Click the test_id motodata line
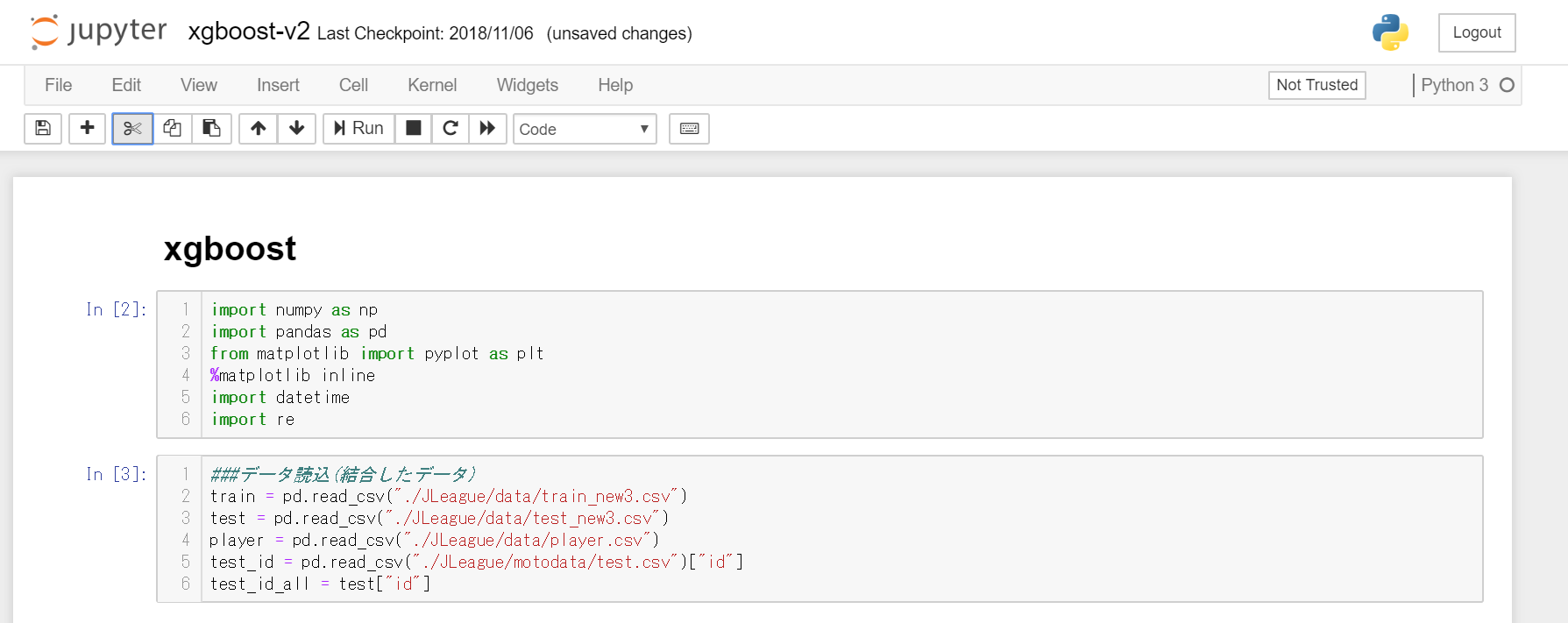Image resolution: width=1568 pixels, height=623 pixels. tap(477, 563)
